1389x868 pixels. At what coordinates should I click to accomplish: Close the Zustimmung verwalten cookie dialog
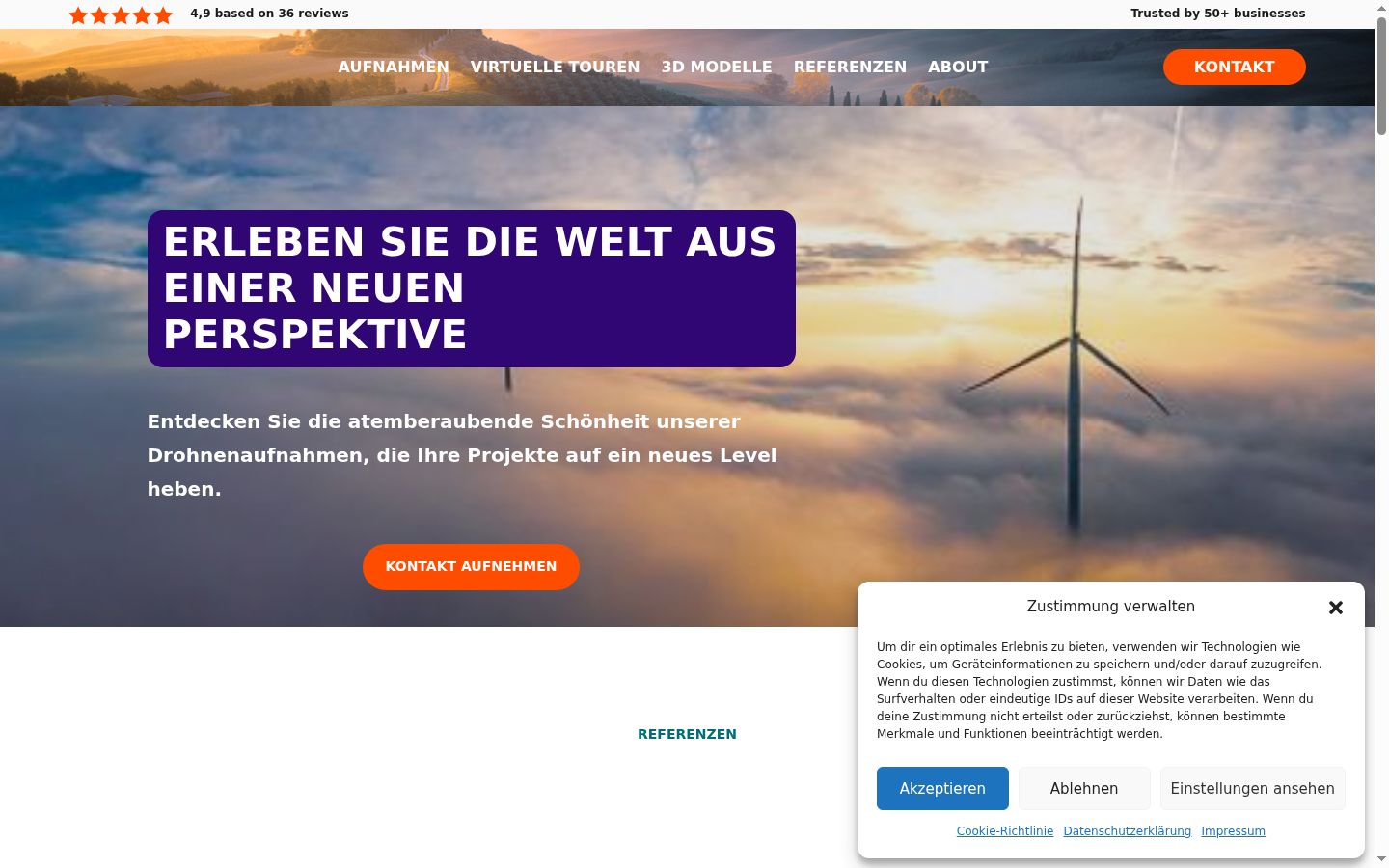[1336, 608]
